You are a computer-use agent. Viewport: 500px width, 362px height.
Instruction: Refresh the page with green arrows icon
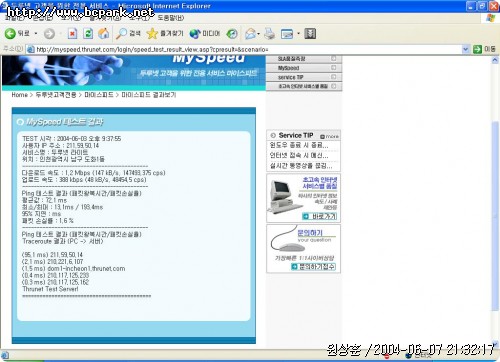[x=88, y=33]
